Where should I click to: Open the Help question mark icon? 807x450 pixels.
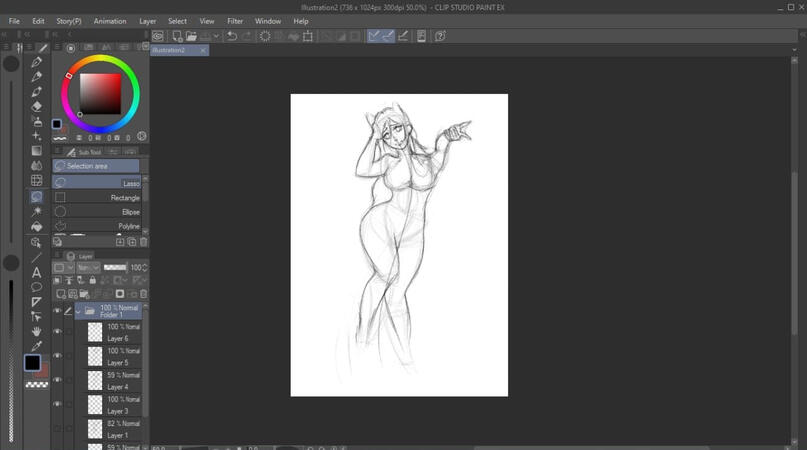click(440, 36)
